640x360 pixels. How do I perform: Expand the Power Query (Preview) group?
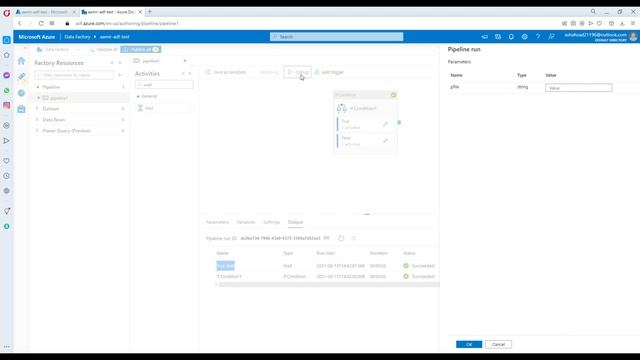tap(38, 131)
